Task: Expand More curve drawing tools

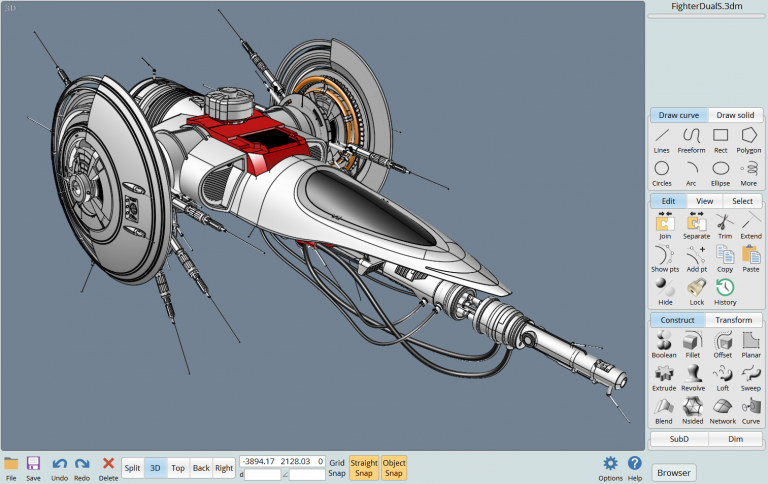Action: click(748, 173)
